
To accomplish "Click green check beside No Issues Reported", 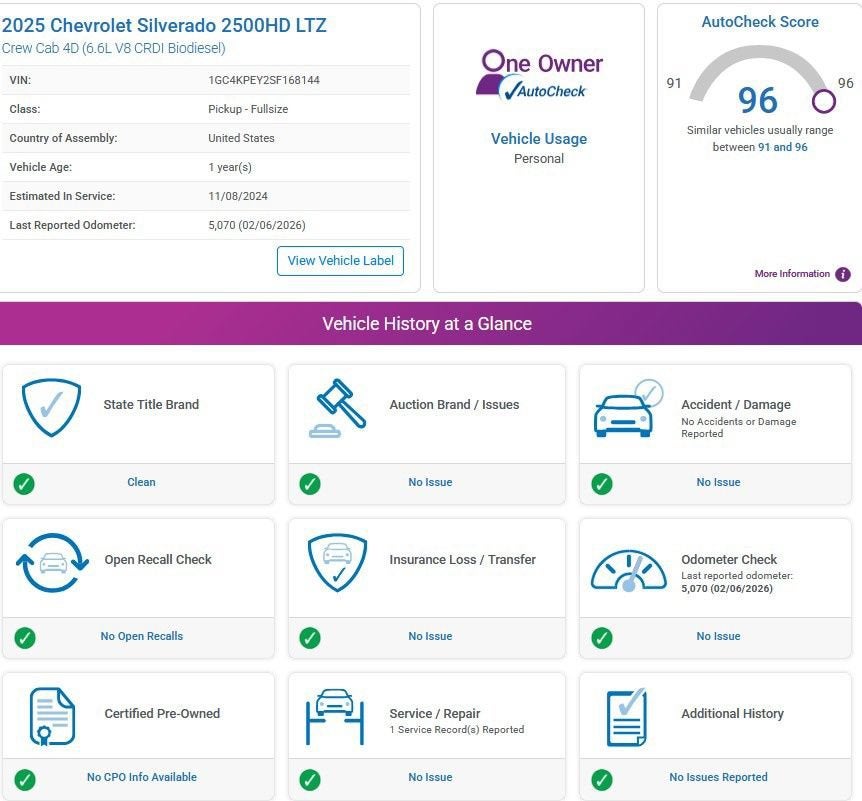I will (x=602, y=779).
